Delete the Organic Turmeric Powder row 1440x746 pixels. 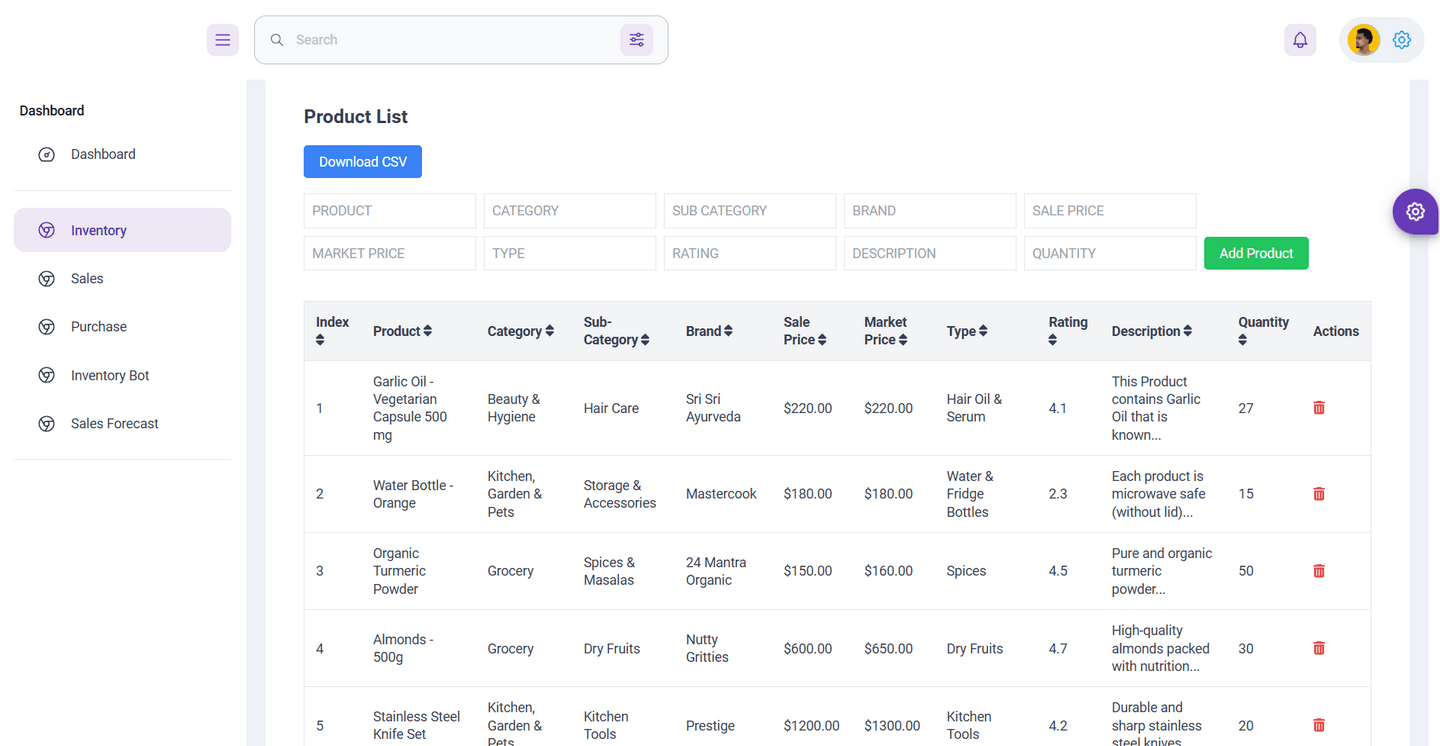tap(1319, 571)
